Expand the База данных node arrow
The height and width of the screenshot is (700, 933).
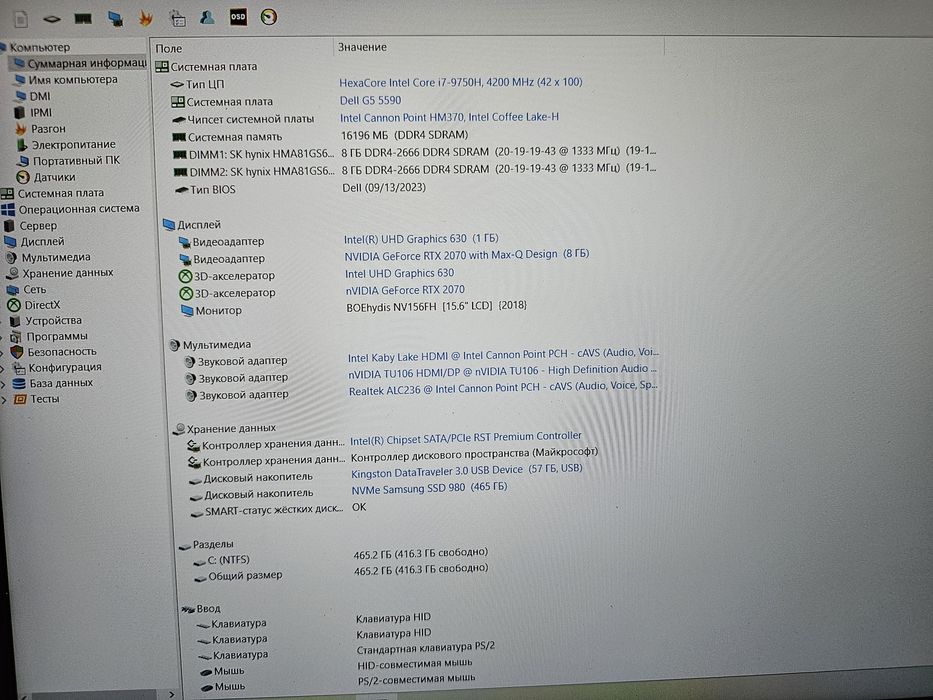[4, 384]
